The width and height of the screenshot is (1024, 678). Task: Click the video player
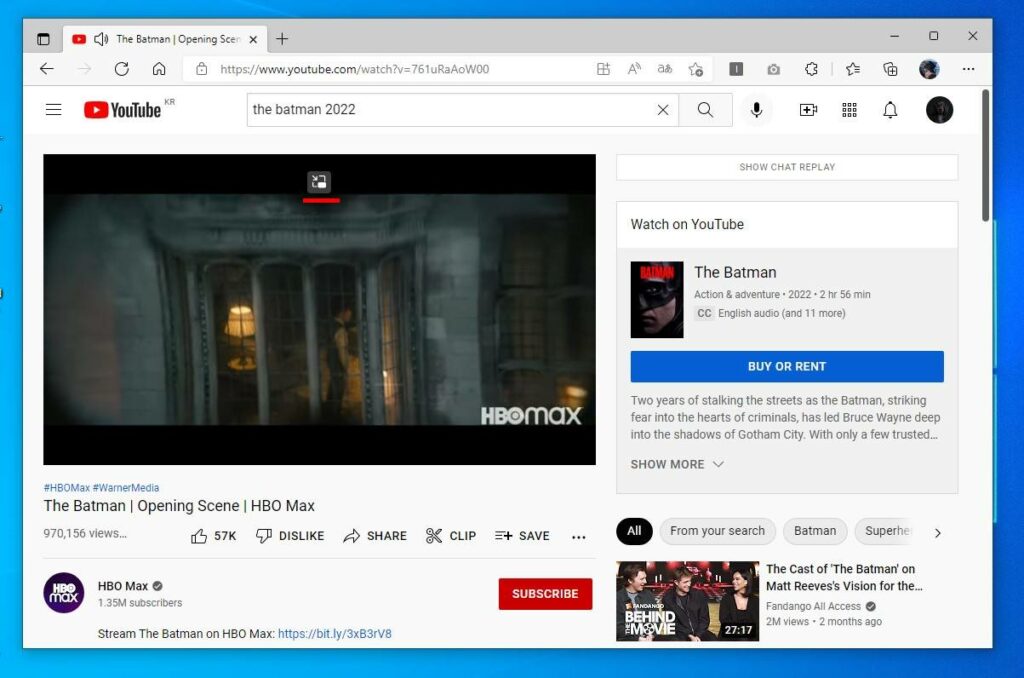coord(319,310)
